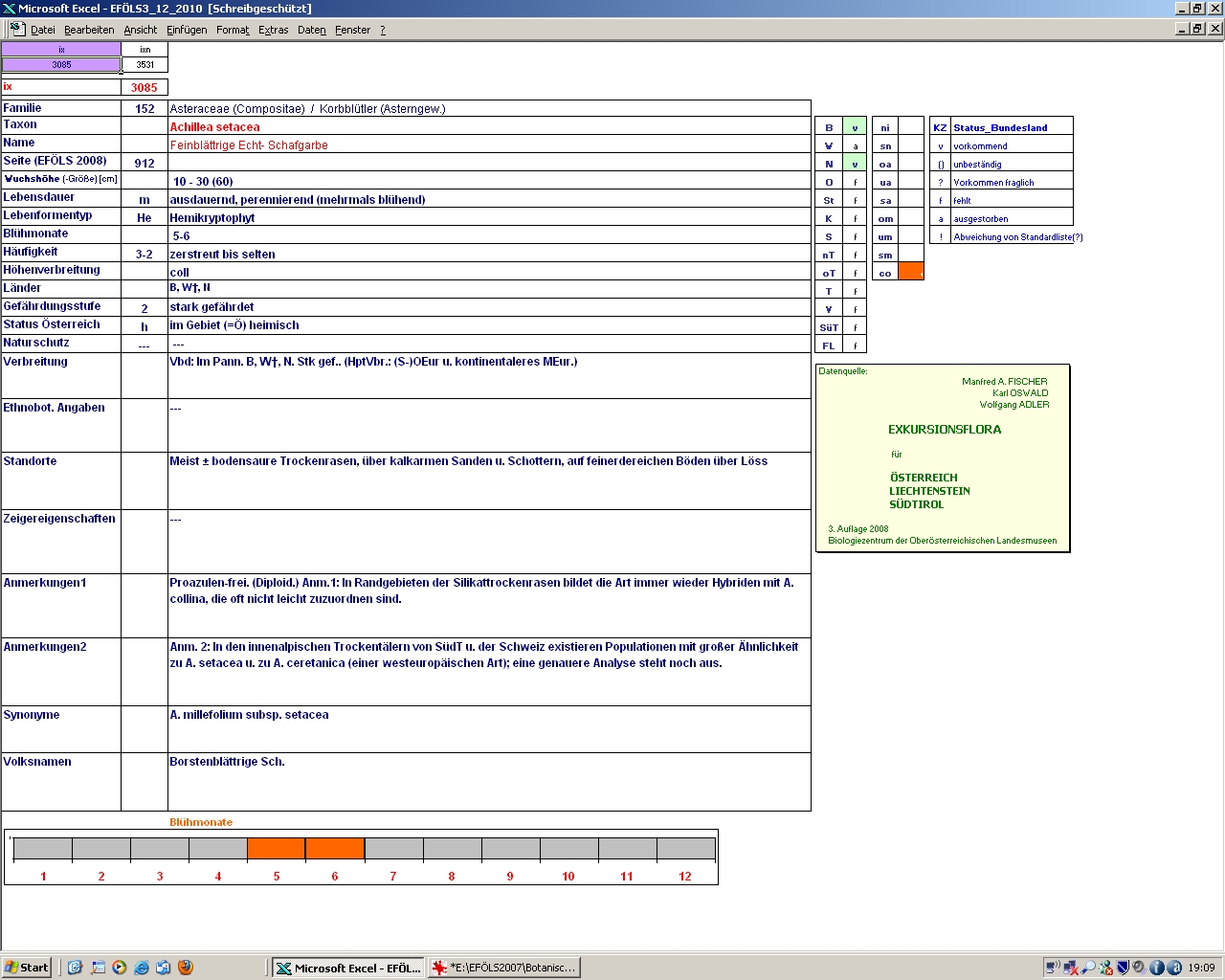Click the 'stark gefährdet' cell

[489, 307]
